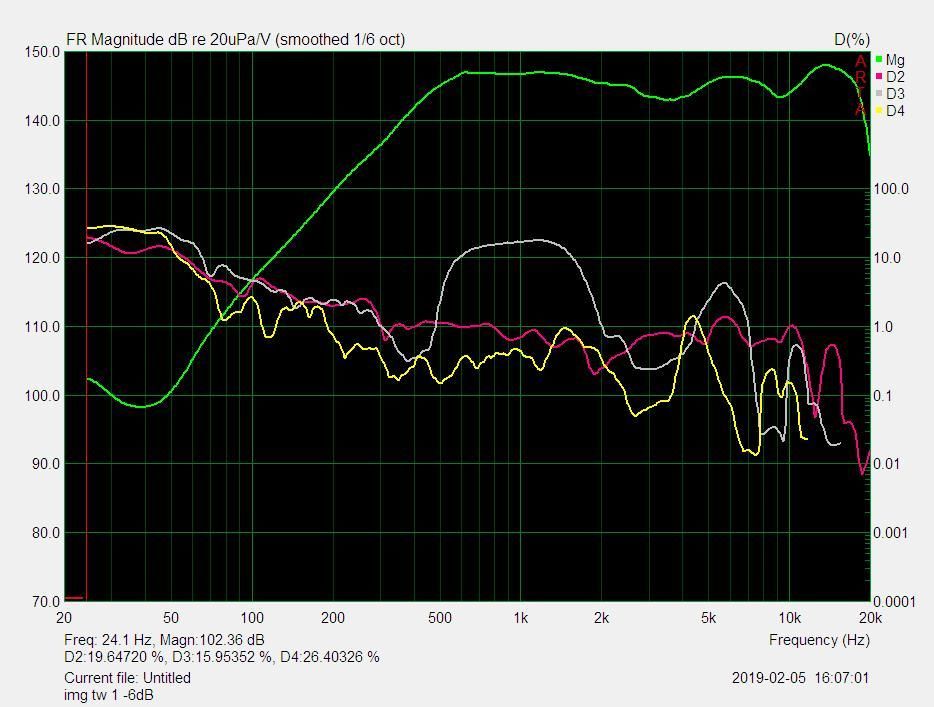Click the '110.0' left axis value
This screenshot has width=934, height=707.
point(42,327)
